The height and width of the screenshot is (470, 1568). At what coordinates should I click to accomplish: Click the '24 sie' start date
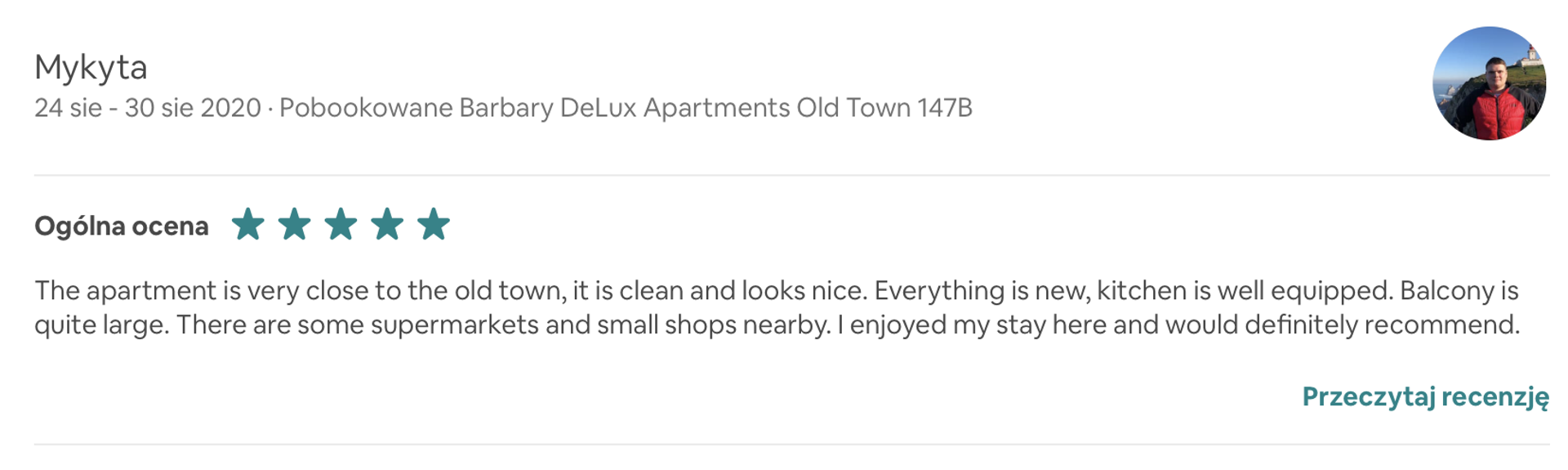click(x=68, y=108)
